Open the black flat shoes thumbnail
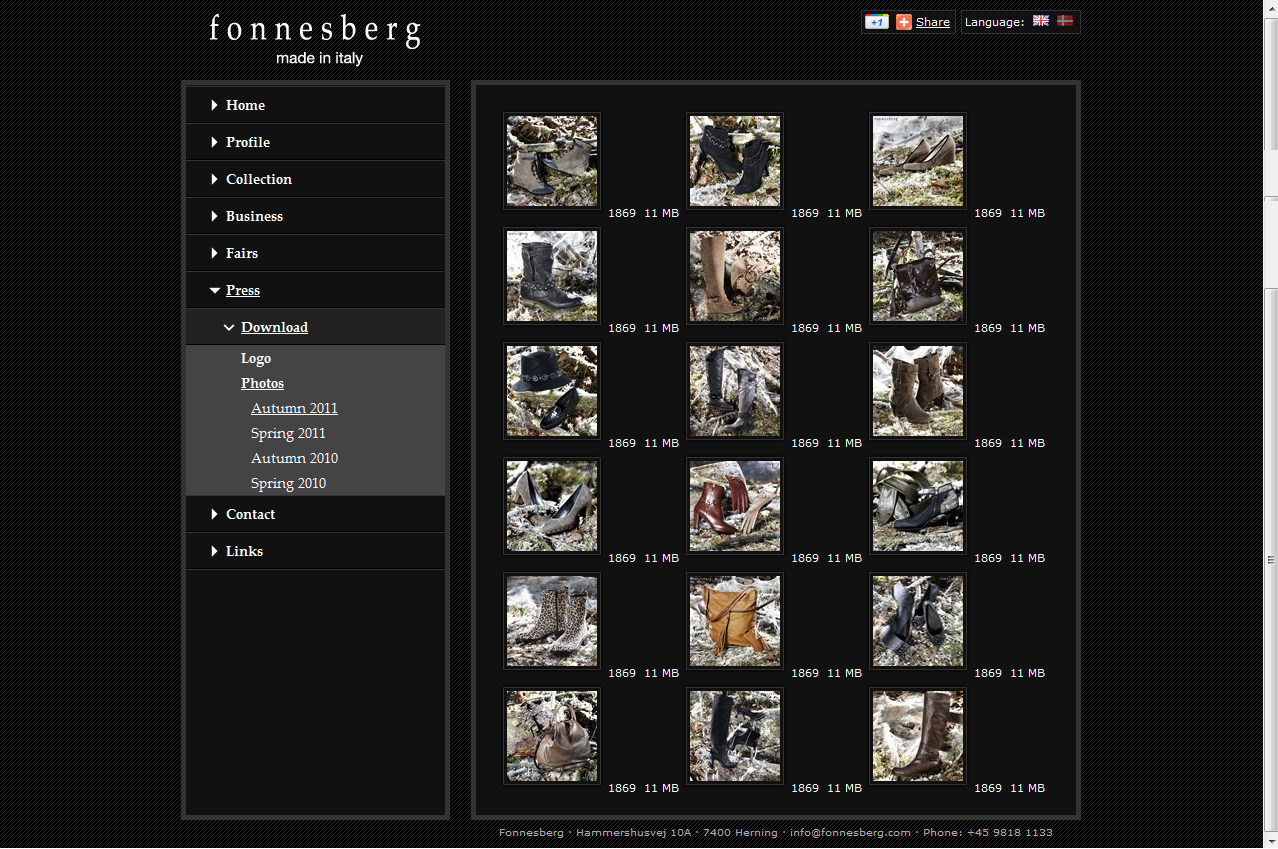The image size is (1278, 849). pos(918,621)
